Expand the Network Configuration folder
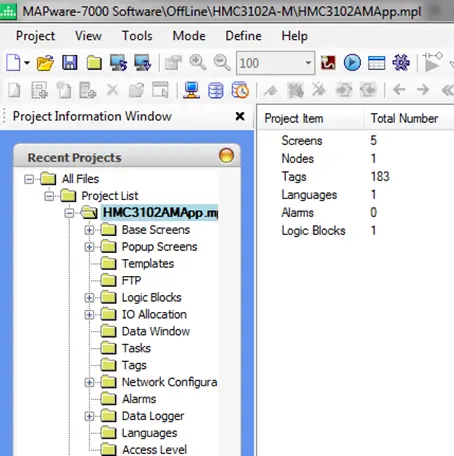 pos(89,382)
